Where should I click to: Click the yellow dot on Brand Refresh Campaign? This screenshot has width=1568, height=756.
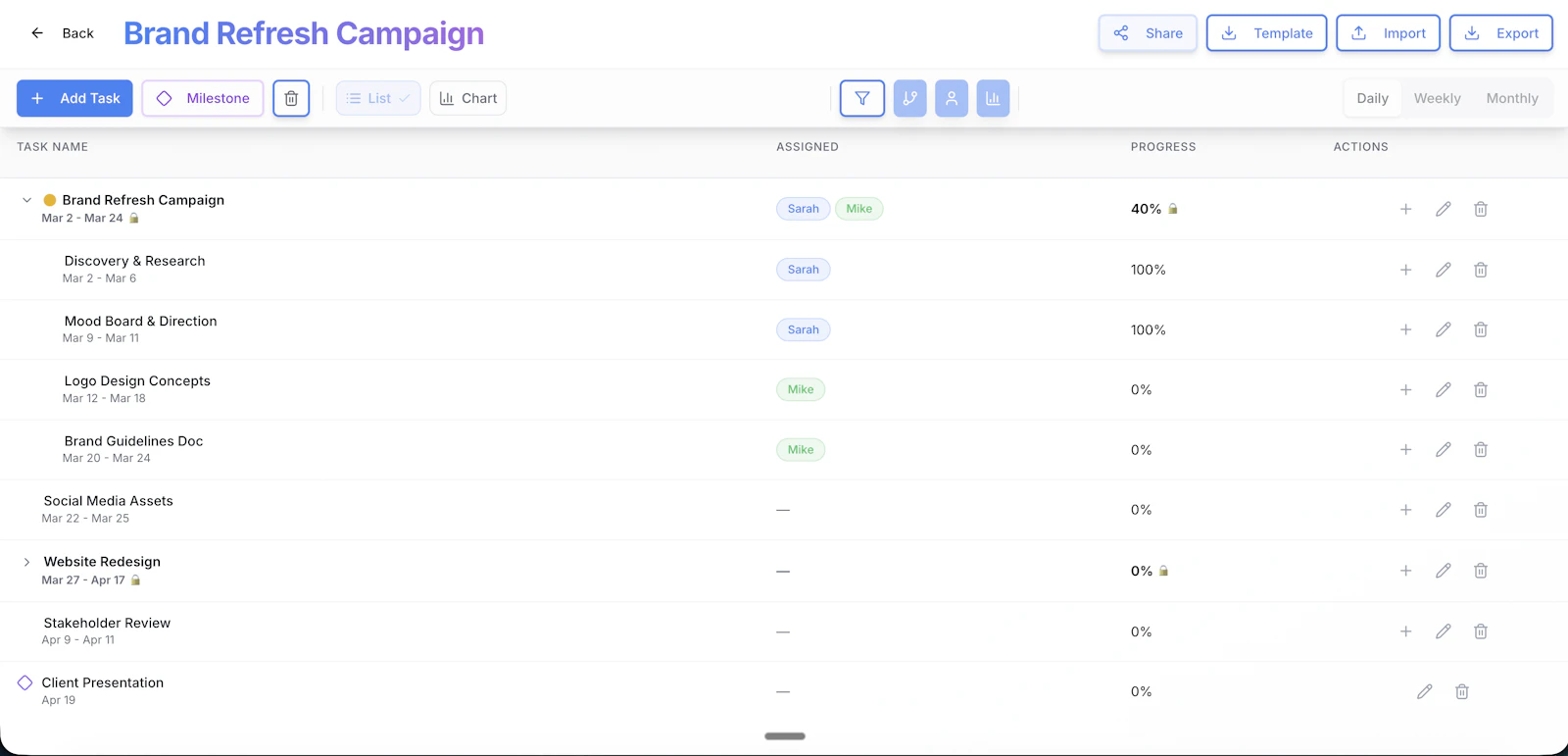50,200
